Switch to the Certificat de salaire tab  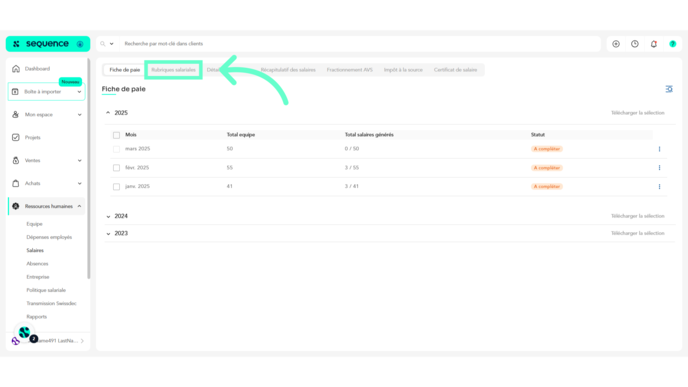click(455, 70)
